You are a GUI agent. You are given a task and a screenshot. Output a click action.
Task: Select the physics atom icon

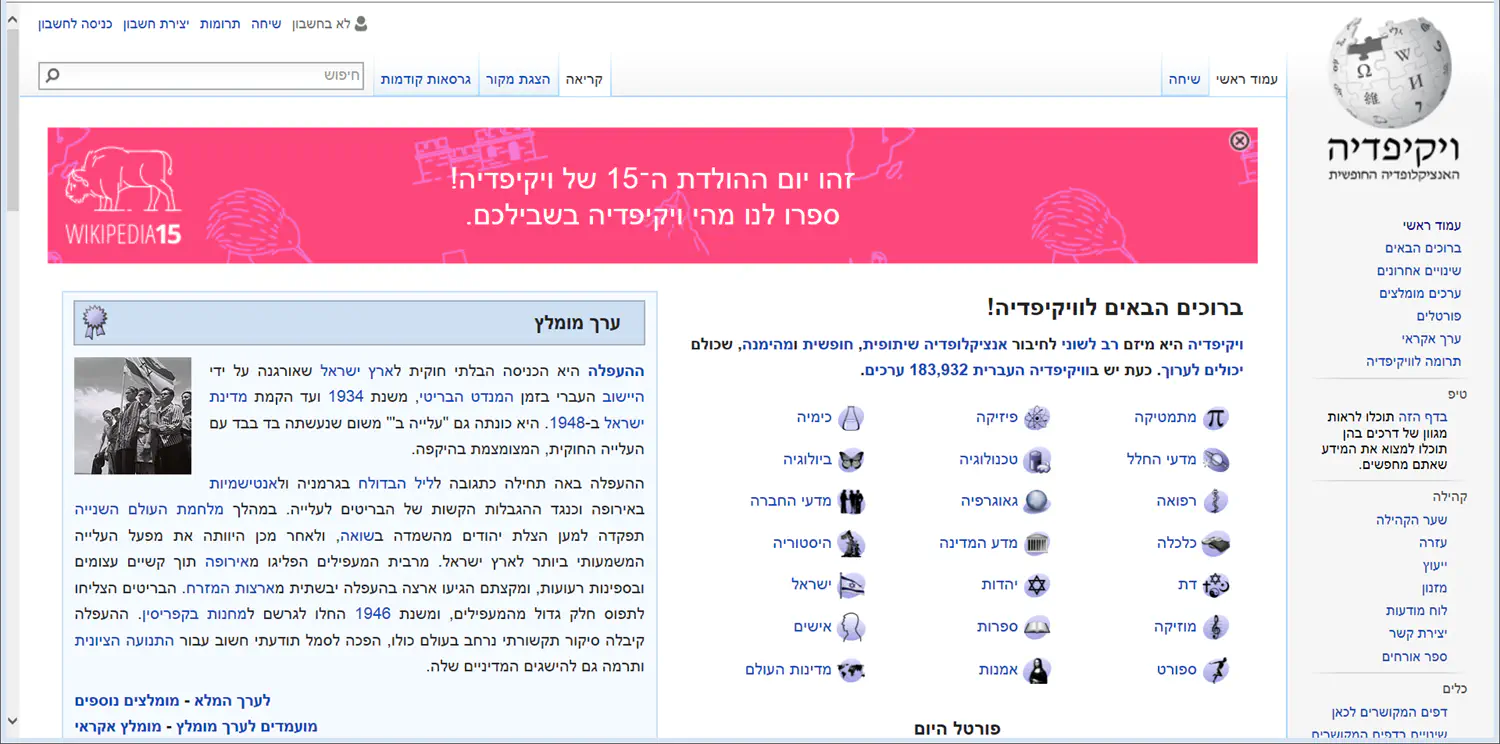(1037, 418)
